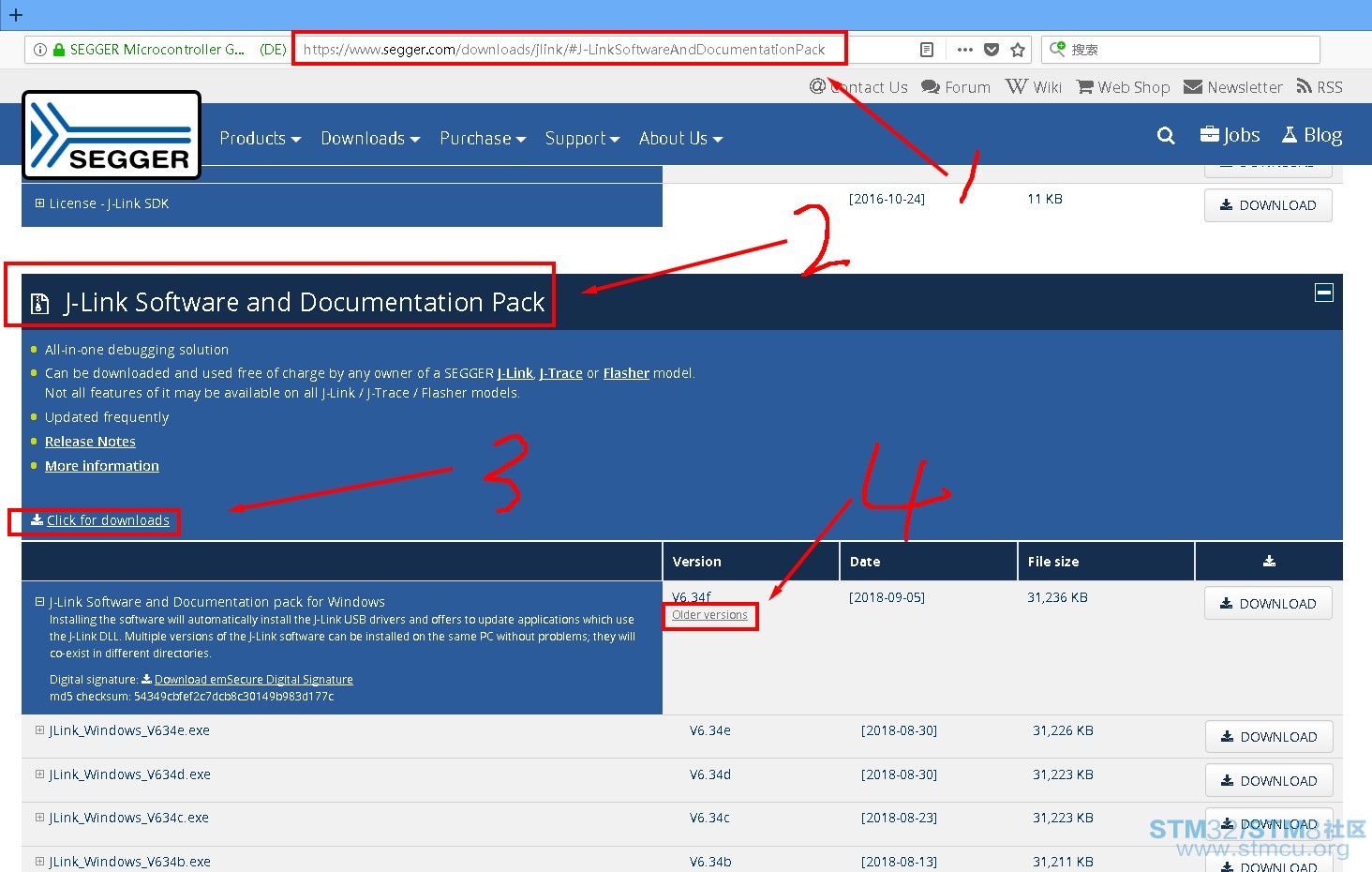This screenshot has width=1372, height=872.
Task: Open the Contact Us link
Action: [x=858, y=87]
